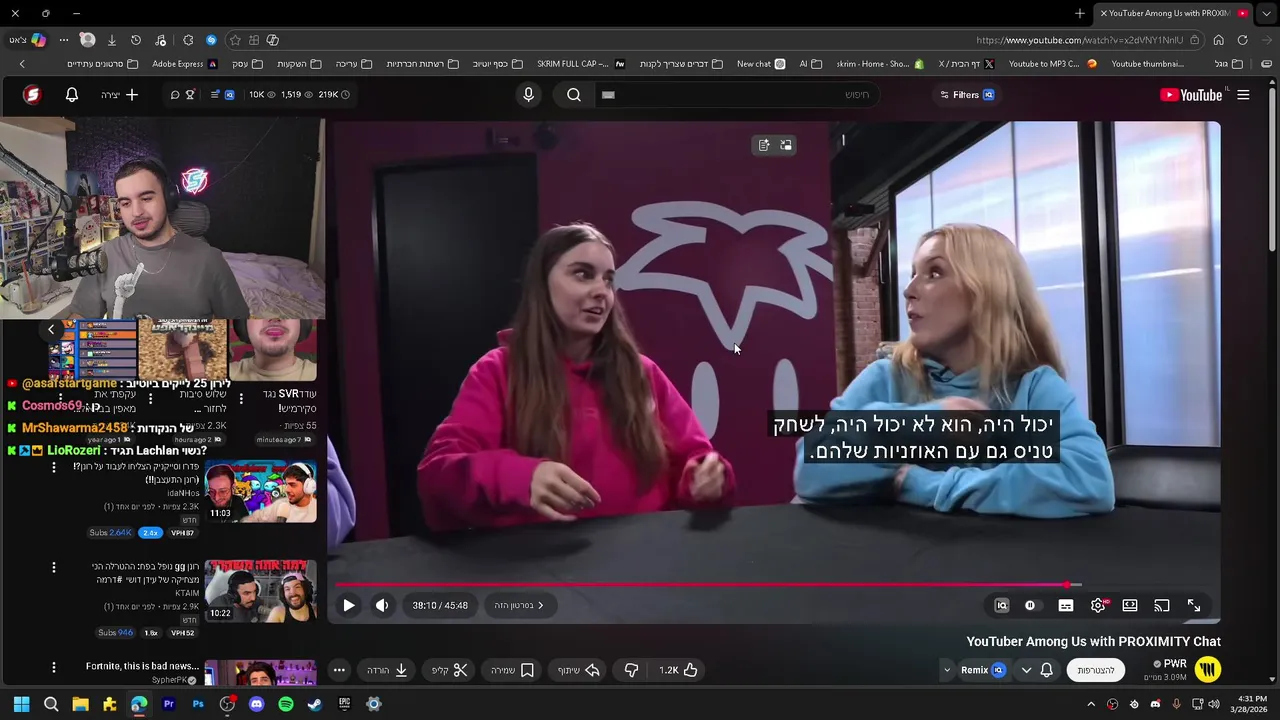Open the Discord taskbar icon
The width and height of the screenshot is (1280, 720).
coord(256,704)
